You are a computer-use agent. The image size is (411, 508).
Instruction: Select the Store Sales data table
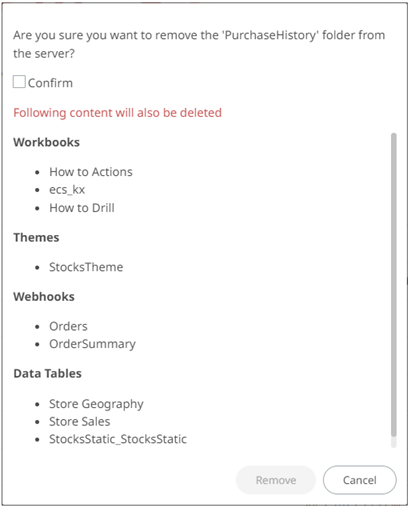point(79,421)
